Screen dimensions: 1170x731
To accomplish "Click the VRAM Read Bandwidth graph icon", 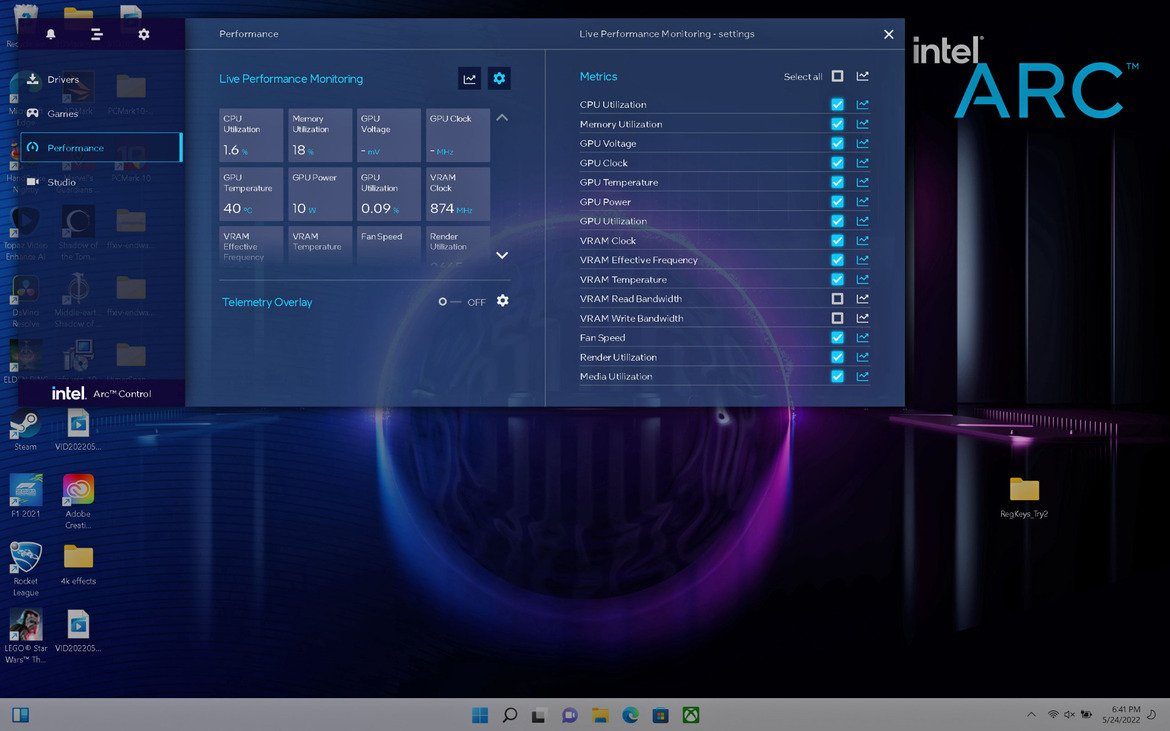I will coord(863,298).
